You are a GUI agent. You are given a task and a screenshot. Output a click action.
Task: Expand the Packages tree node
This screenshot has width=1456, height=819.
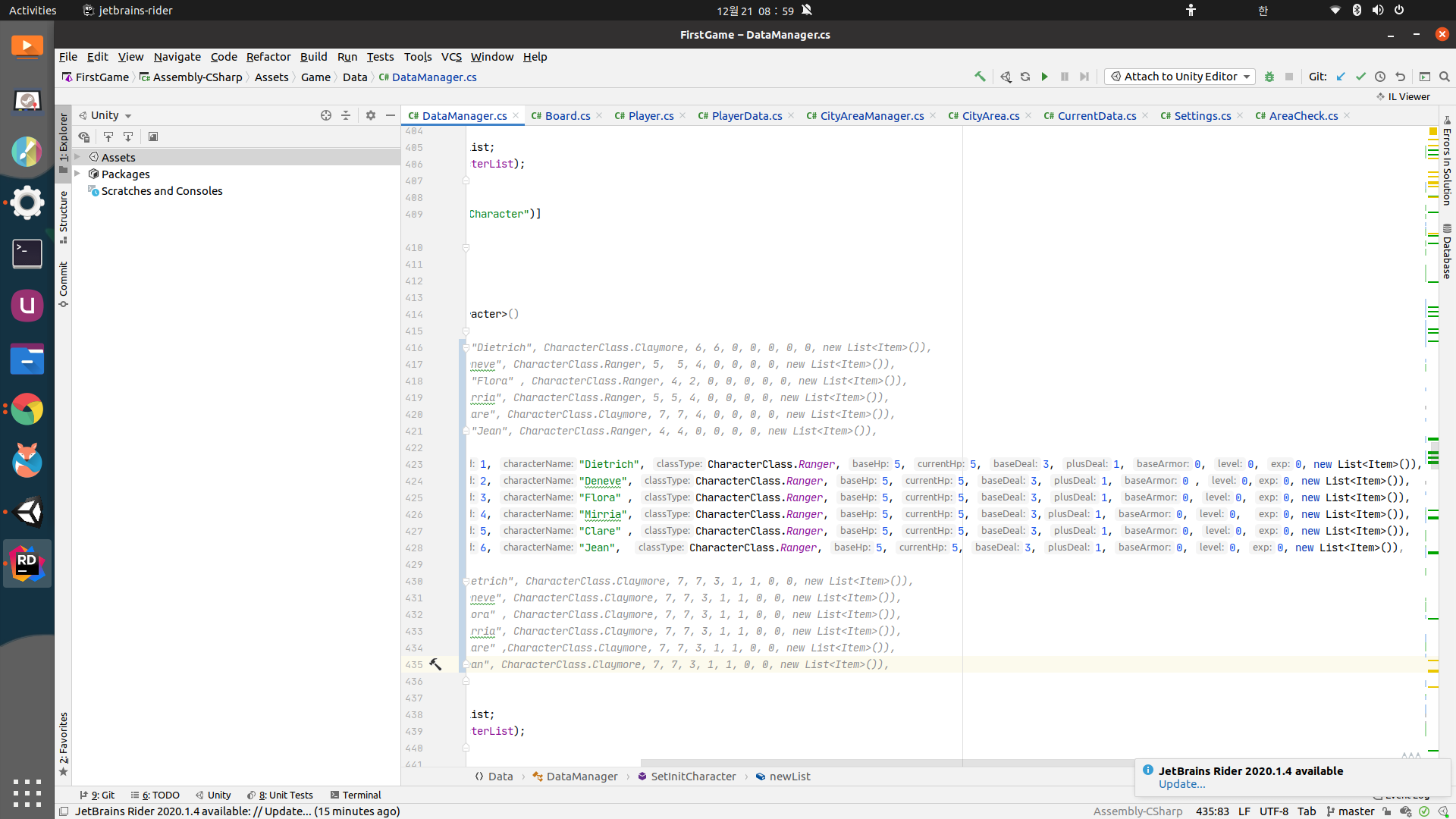coord(77,174)
